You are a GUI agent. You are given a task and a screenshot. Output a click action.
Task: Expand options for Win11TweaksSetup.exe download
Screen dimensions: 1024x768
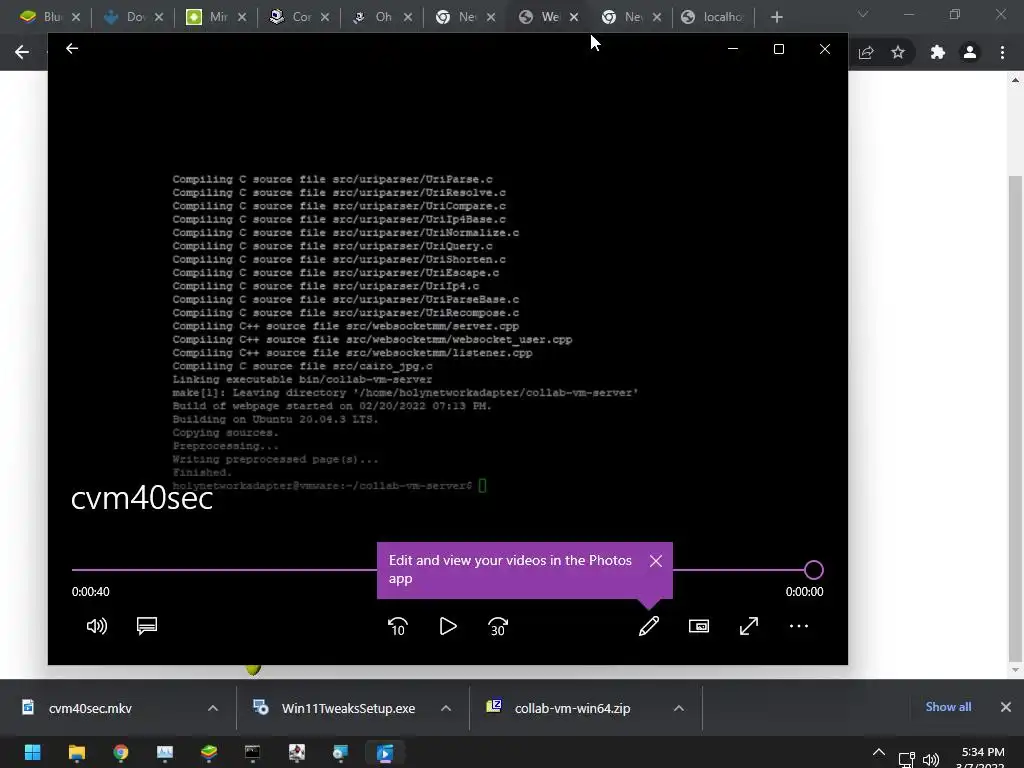(446, 709)
